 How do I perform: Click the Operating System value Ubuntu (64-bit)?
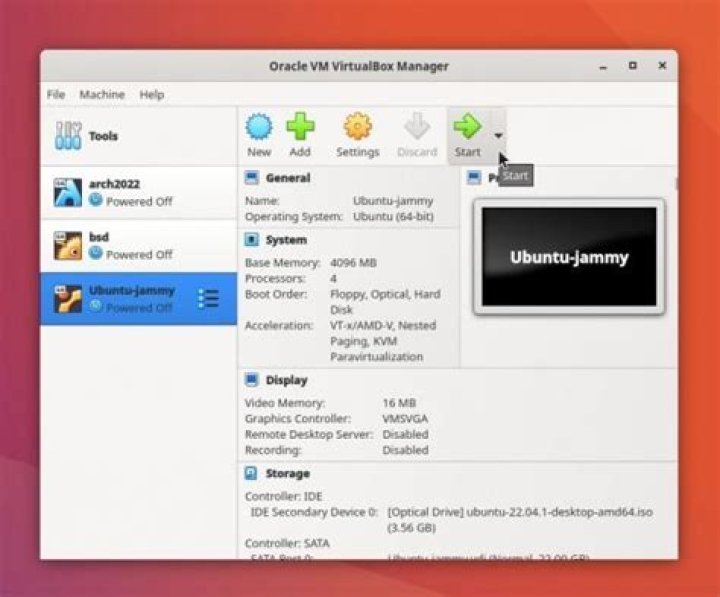(x=393, y=216)
